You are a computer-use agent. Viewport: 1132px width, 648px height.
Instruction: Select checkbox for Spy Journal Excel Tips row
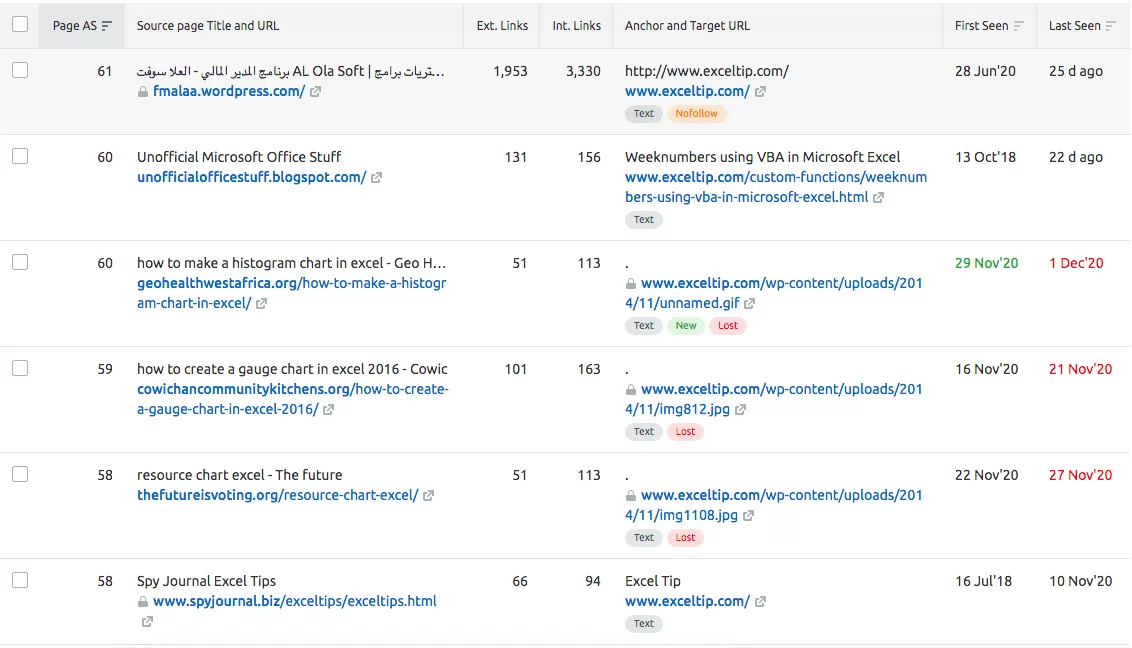[20, 581]
